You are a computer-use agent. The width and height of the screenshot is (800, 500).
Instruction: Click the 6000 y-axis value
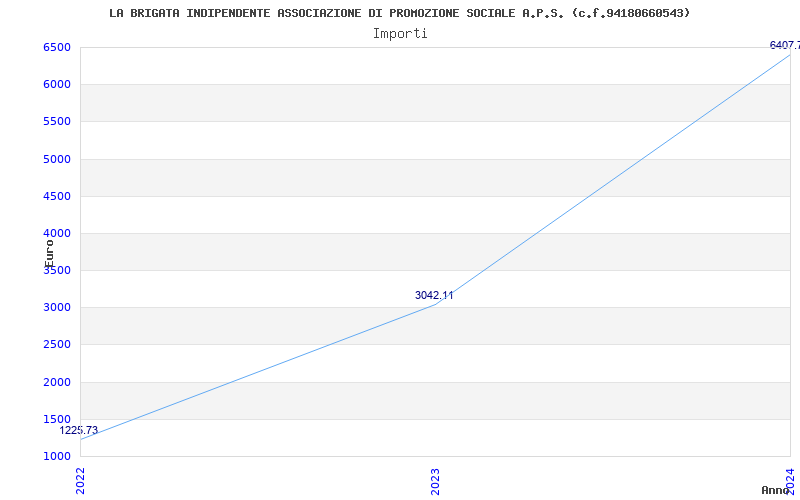tap(57, 85)
